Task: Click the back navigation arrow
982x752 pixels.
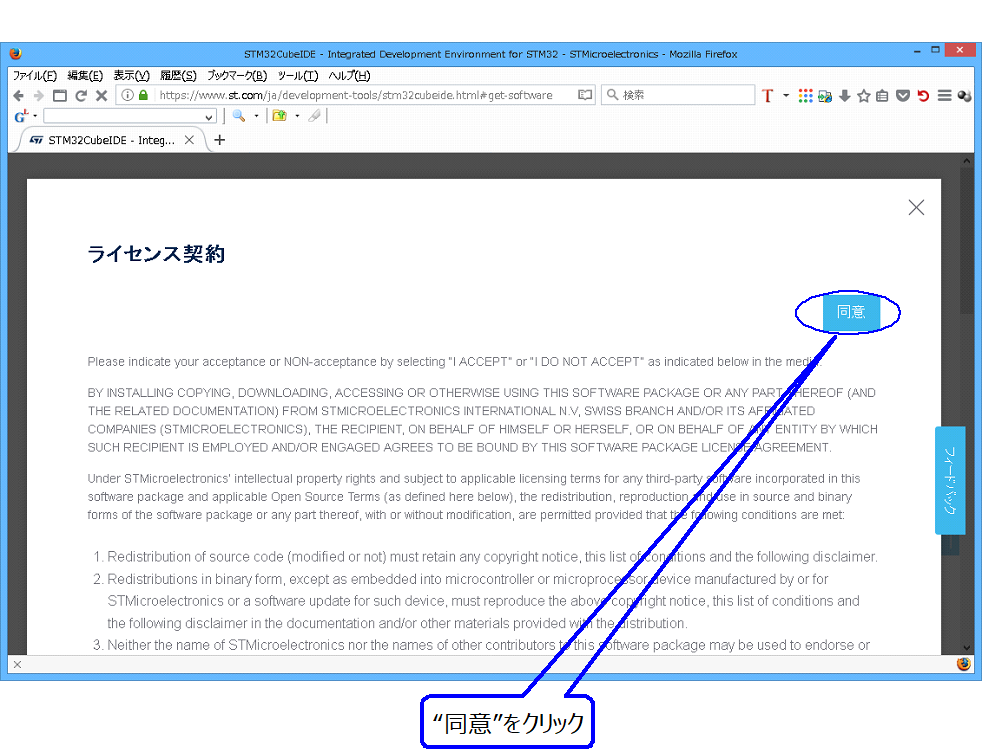Action: click(18, 95)
